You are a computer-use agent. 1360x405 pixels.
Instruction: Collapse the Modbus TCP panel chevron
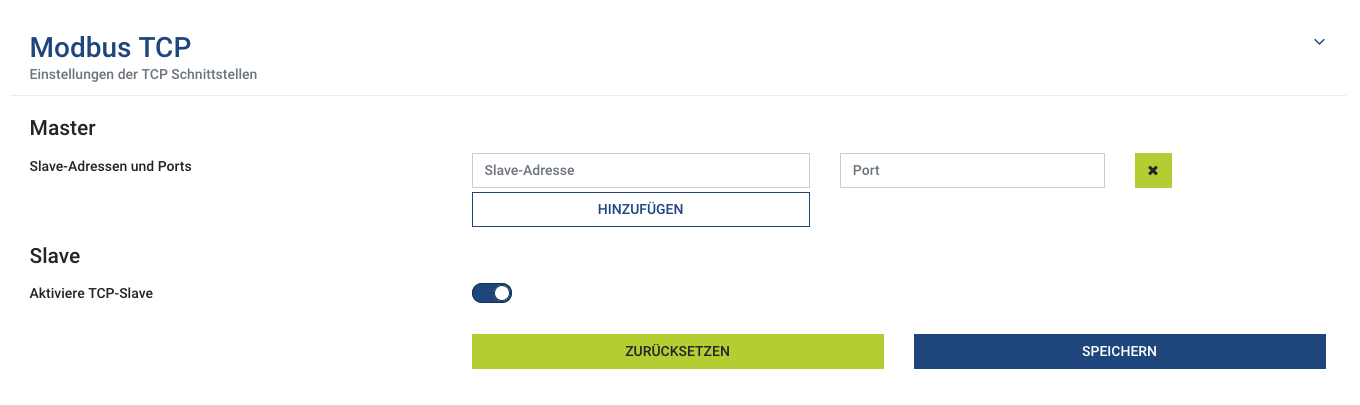(x=1319, y=42)
